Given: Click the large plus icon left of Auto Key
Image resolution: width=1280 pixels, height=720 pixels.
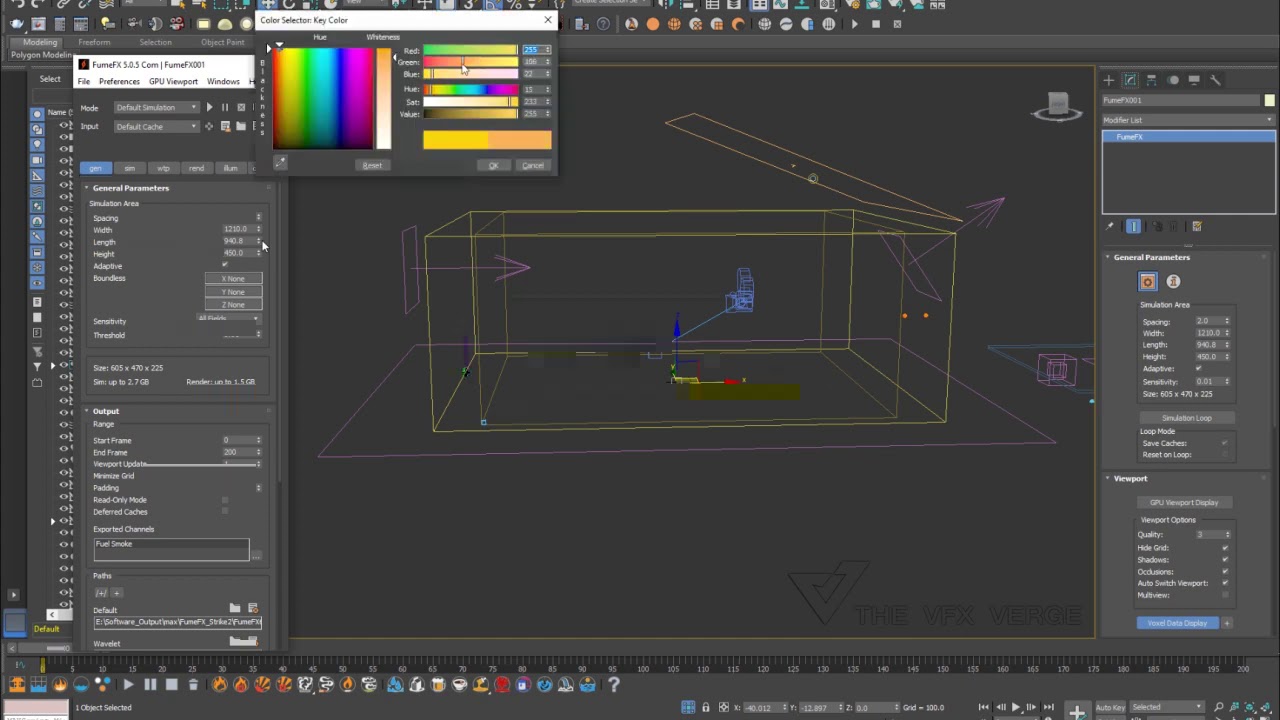Looking at the screenshot, I should point(1077,712).
